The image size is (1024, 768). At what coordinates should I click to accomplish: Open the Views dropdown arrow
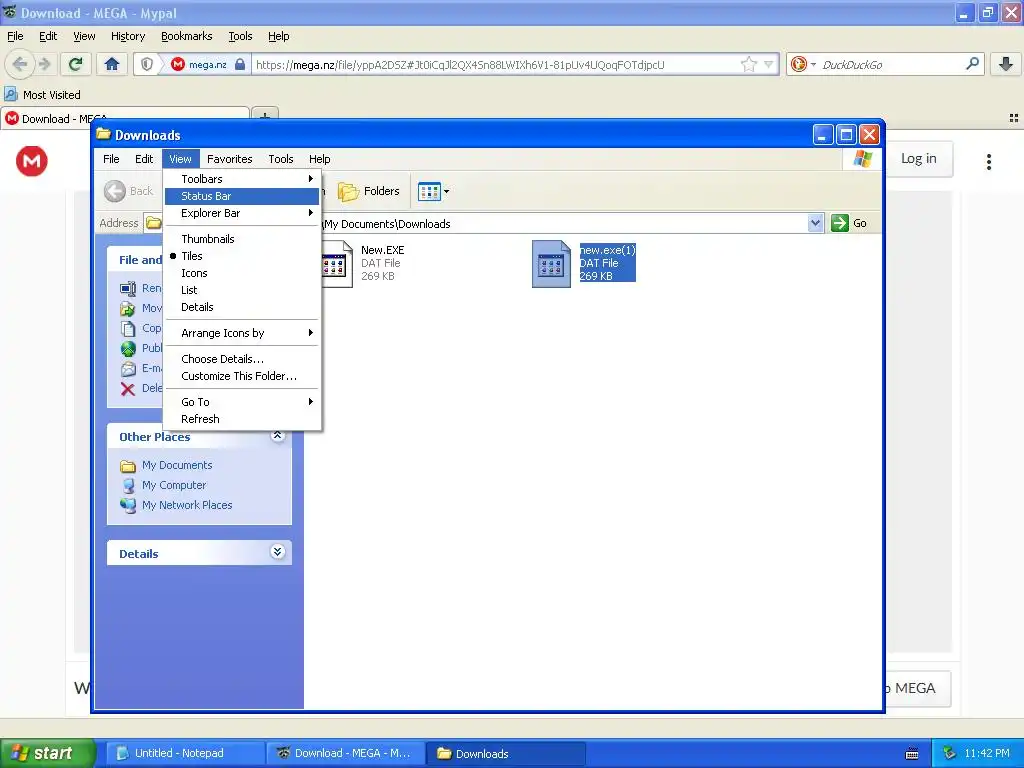click(x=447, y=191)
